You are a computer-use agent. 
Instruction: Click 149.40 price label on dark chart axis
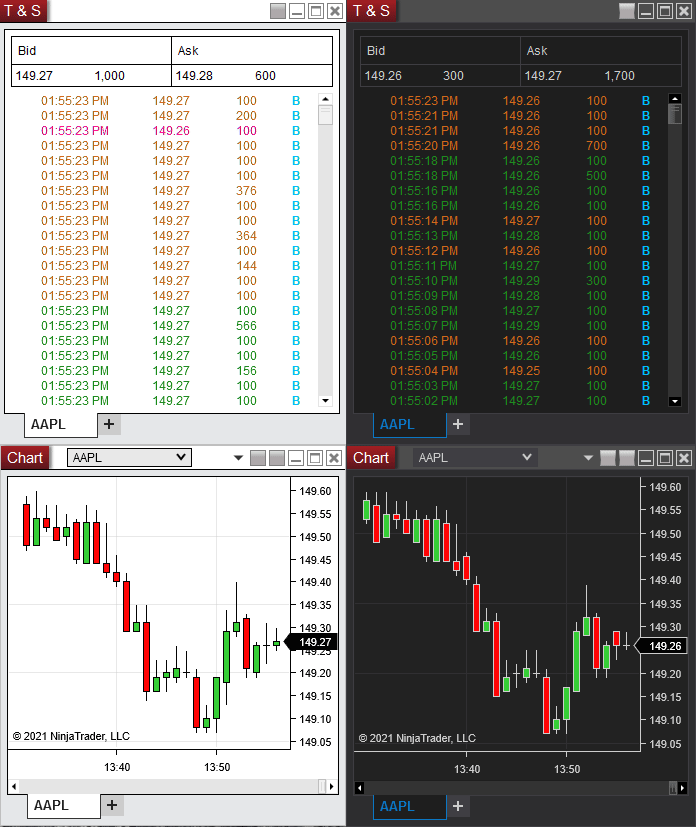coord(665,580)
